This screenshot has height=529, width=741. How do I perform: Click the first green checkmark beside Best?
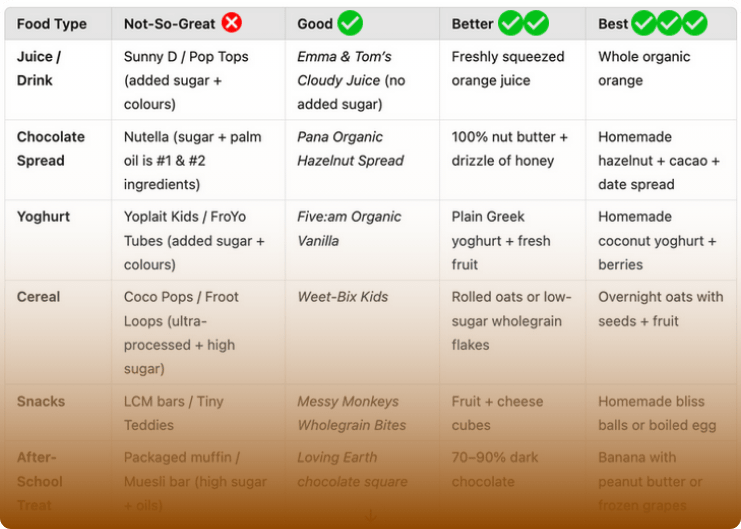(644, 23)
